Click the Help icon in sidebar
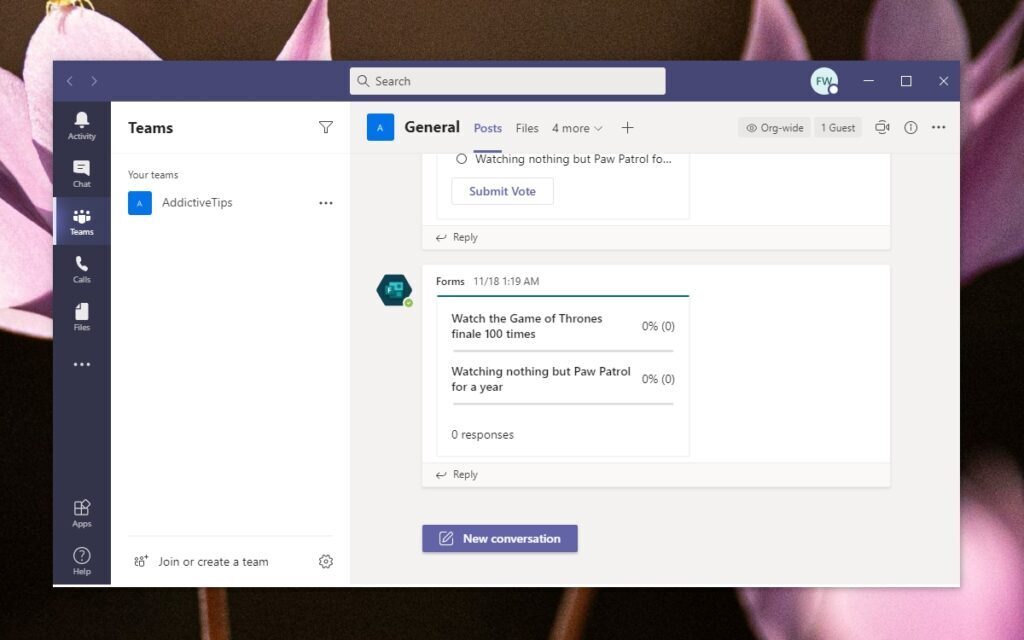The height and width of the screenshot is (640, 1024). (81, 560)
